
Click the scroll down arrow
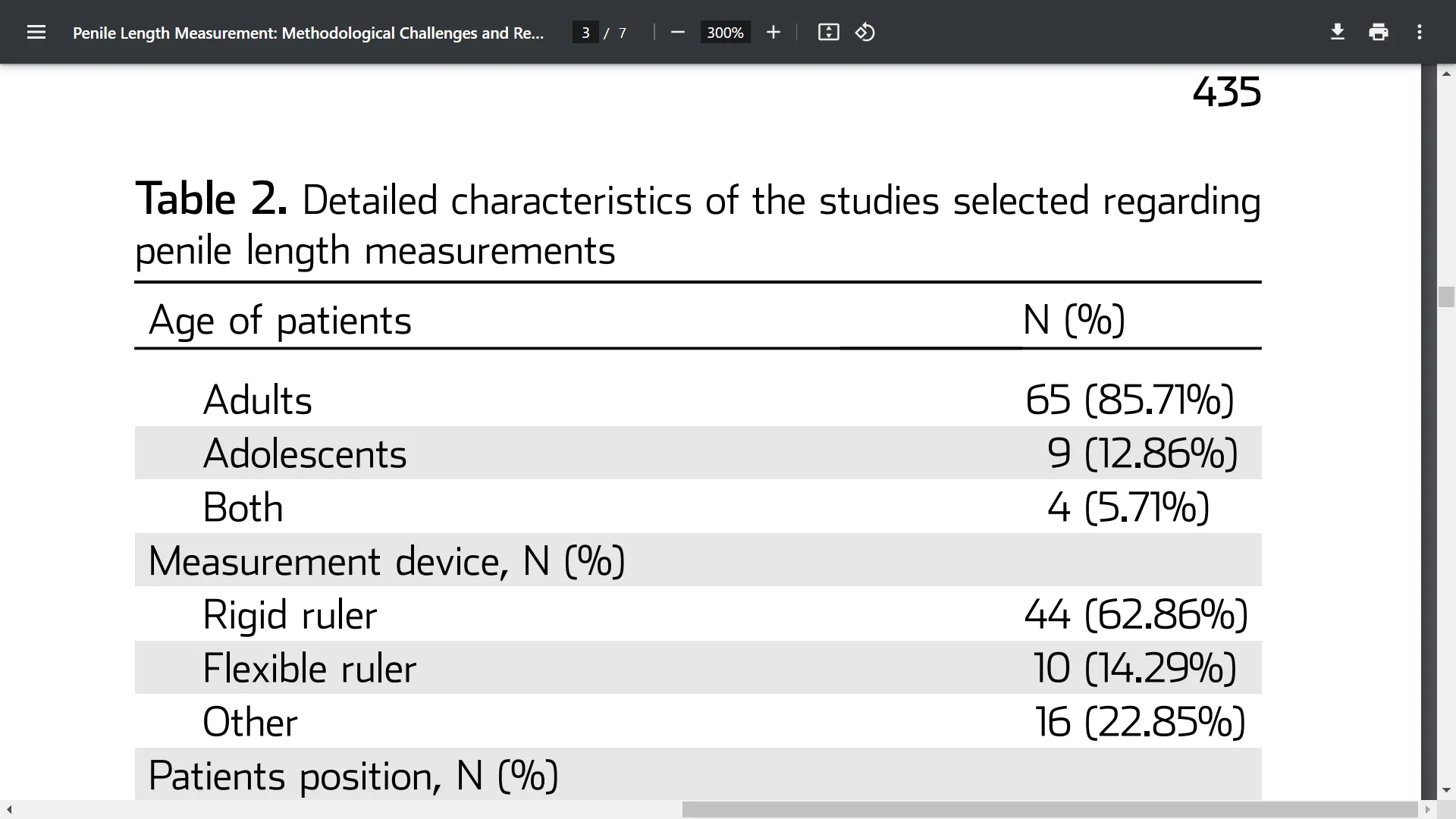(x=1446, y=790)
